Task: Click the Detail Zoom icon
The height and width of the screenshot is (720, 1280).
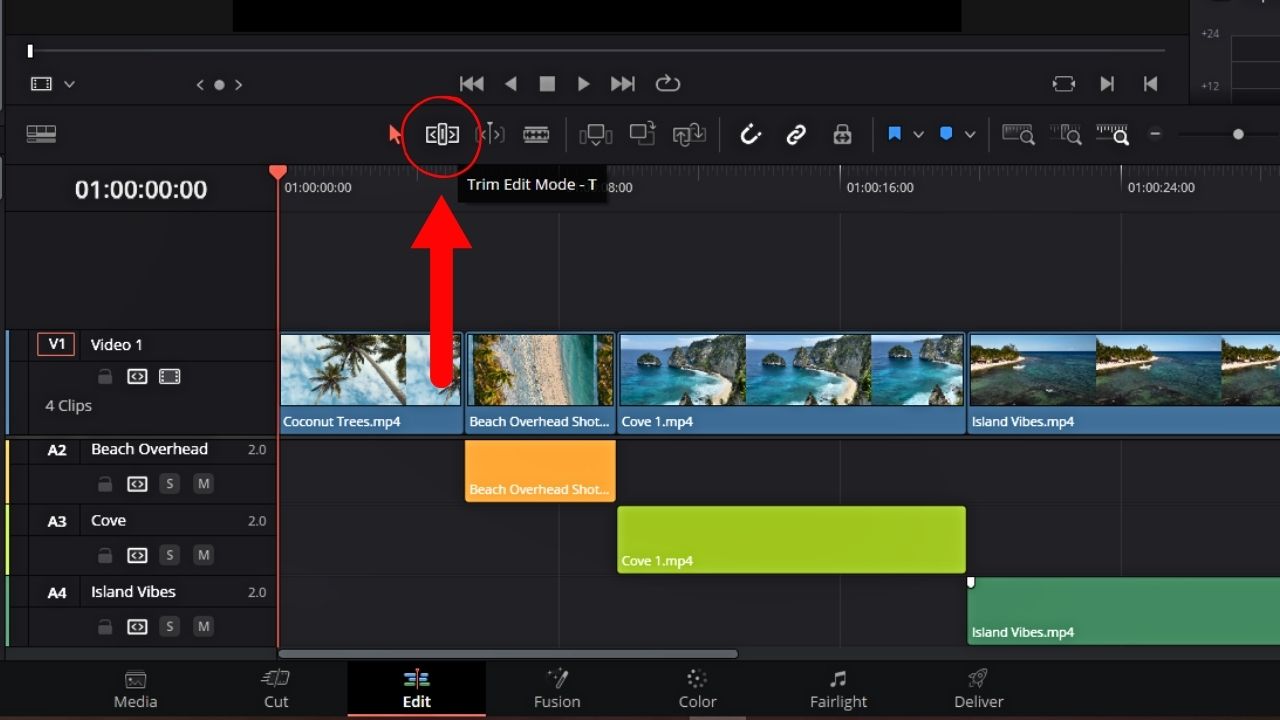Action: [1066, 134]
